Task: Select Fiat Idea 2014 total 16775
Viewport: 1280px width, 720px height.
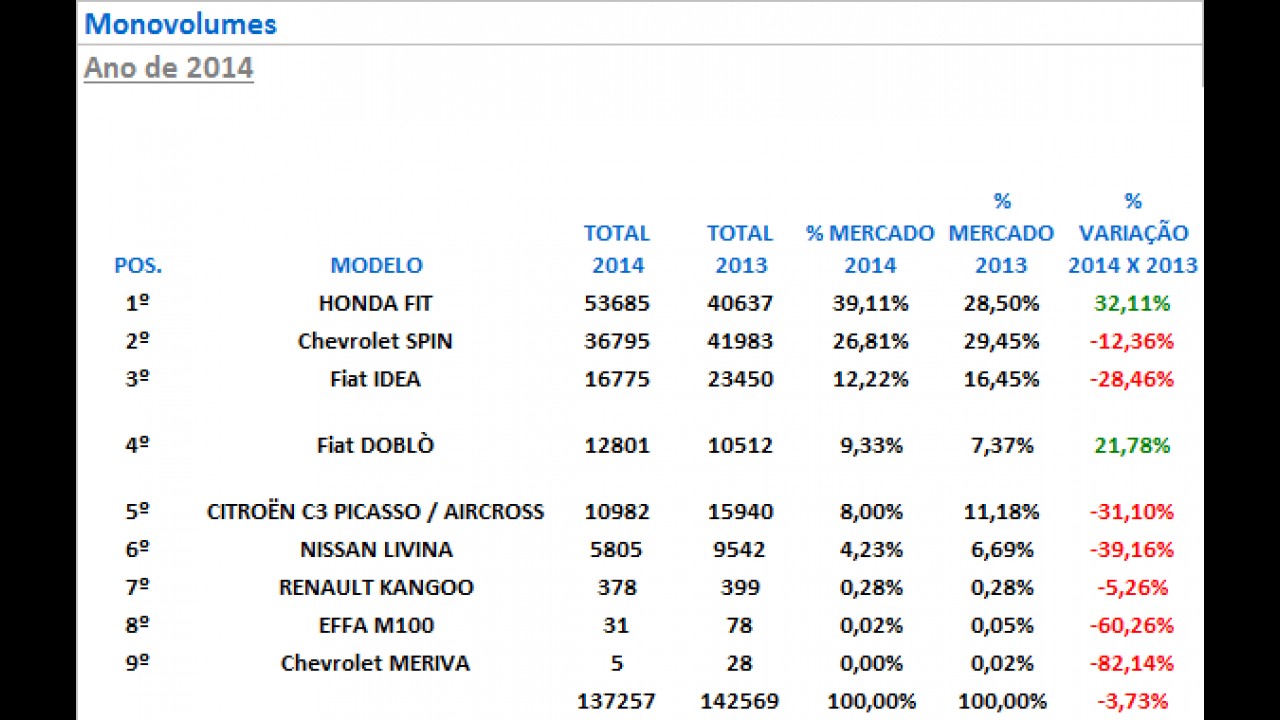Action: (617, 379)
